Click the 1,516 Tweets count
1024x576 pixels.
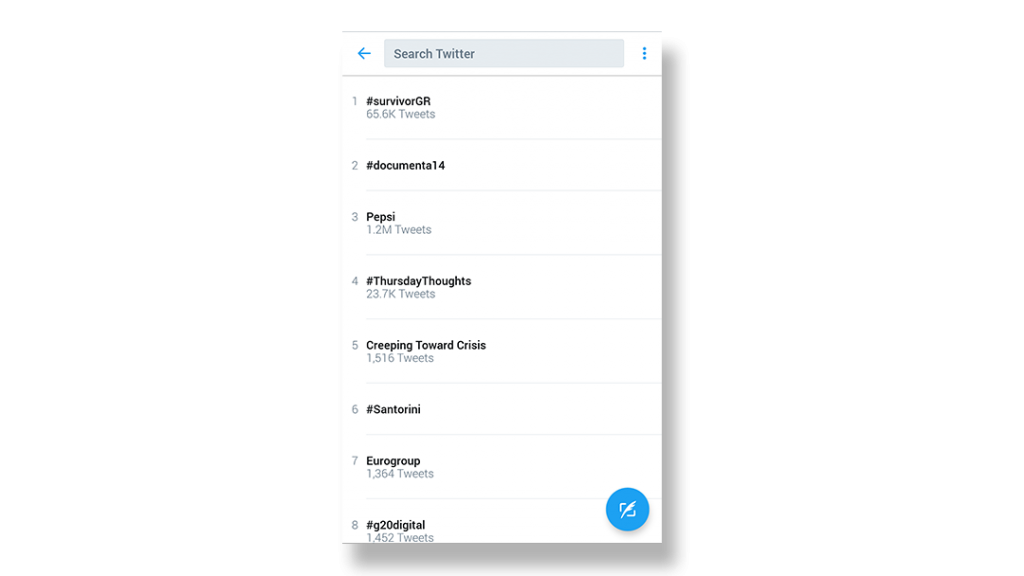(400, 358)
